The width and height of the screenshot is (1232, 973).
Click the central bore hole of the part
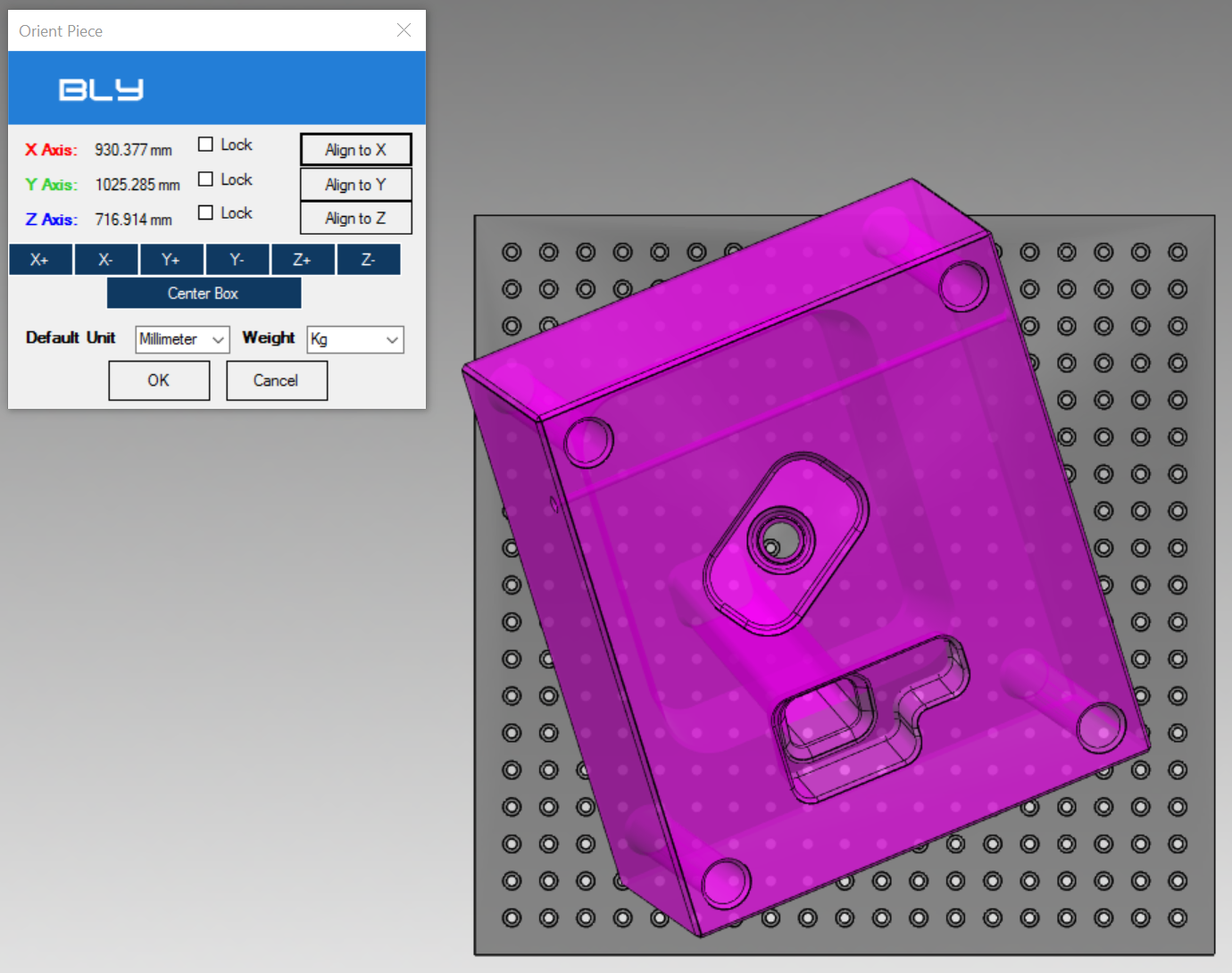(780, 541)
